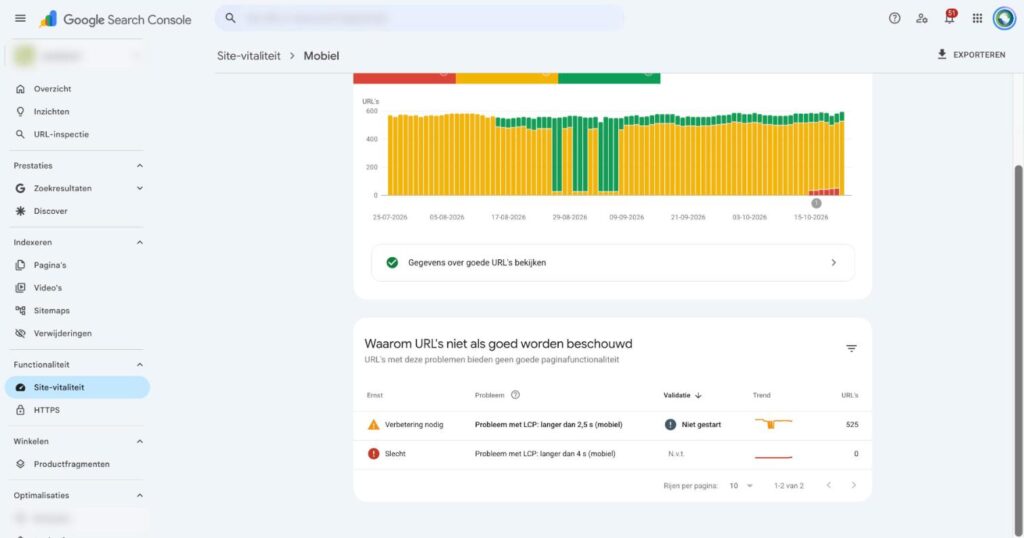Viewport: 1024px width, 538px height.
Task: Click the chart annotation marker near 15-10
Action: [x=816, y=203]
